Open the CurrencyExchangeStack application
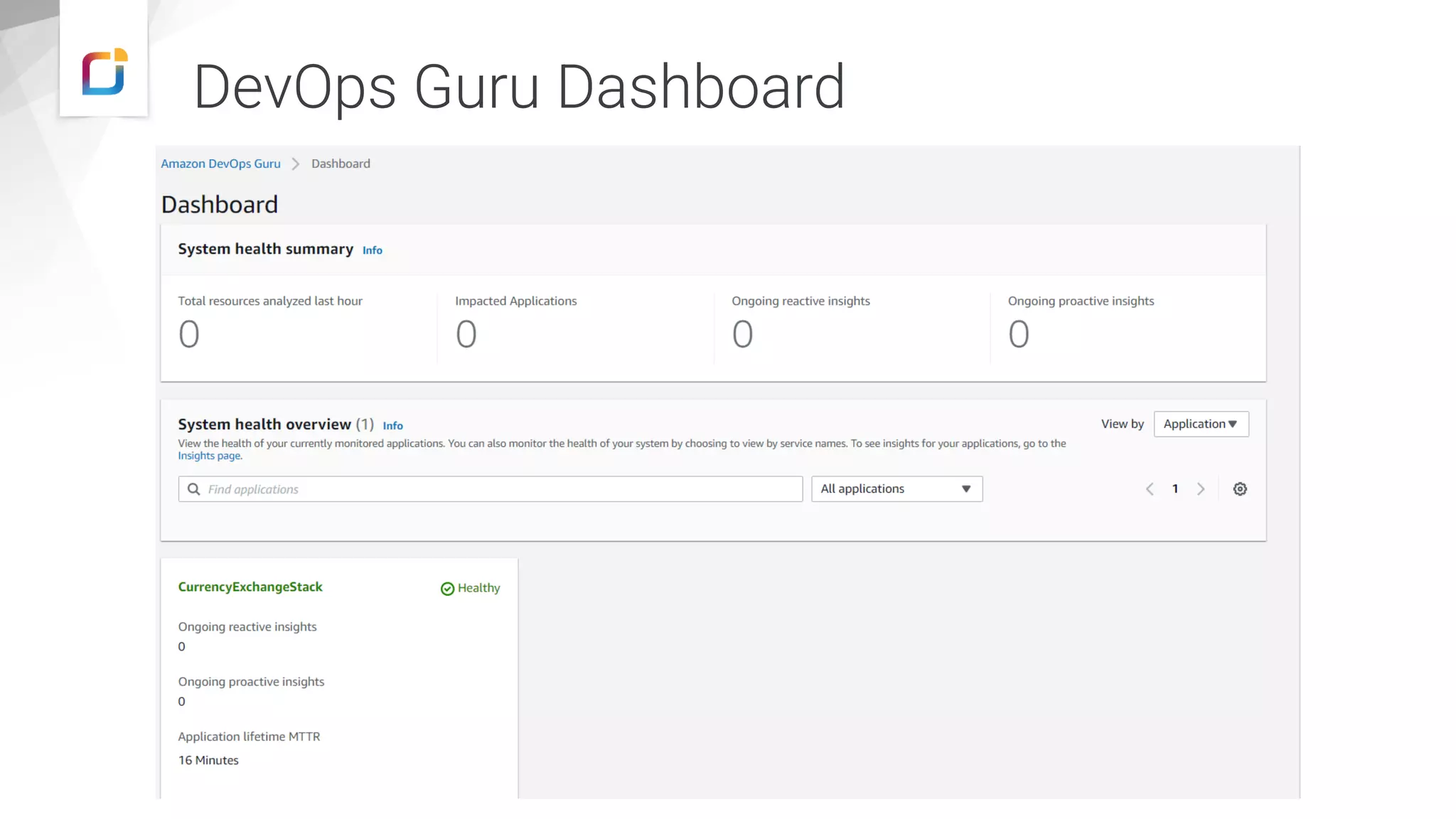The width and height of the screenshot is (1456, 819). click(x=250, y=587)
